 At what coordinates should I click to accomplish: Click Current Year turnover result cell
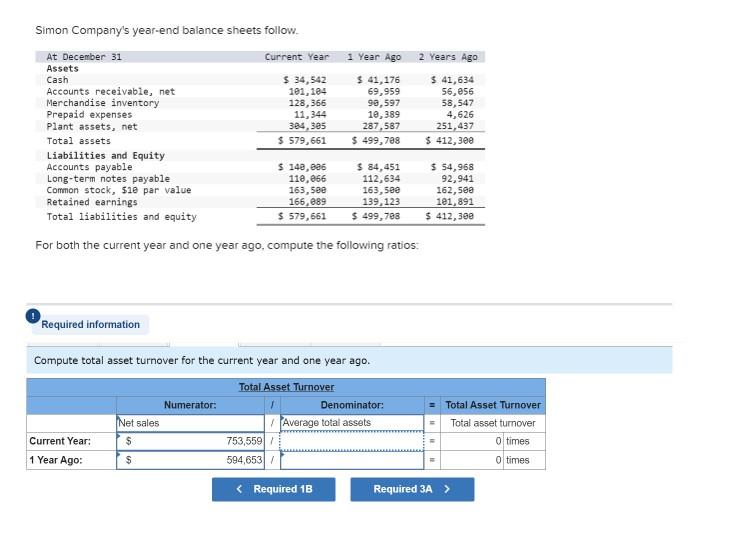493,441
